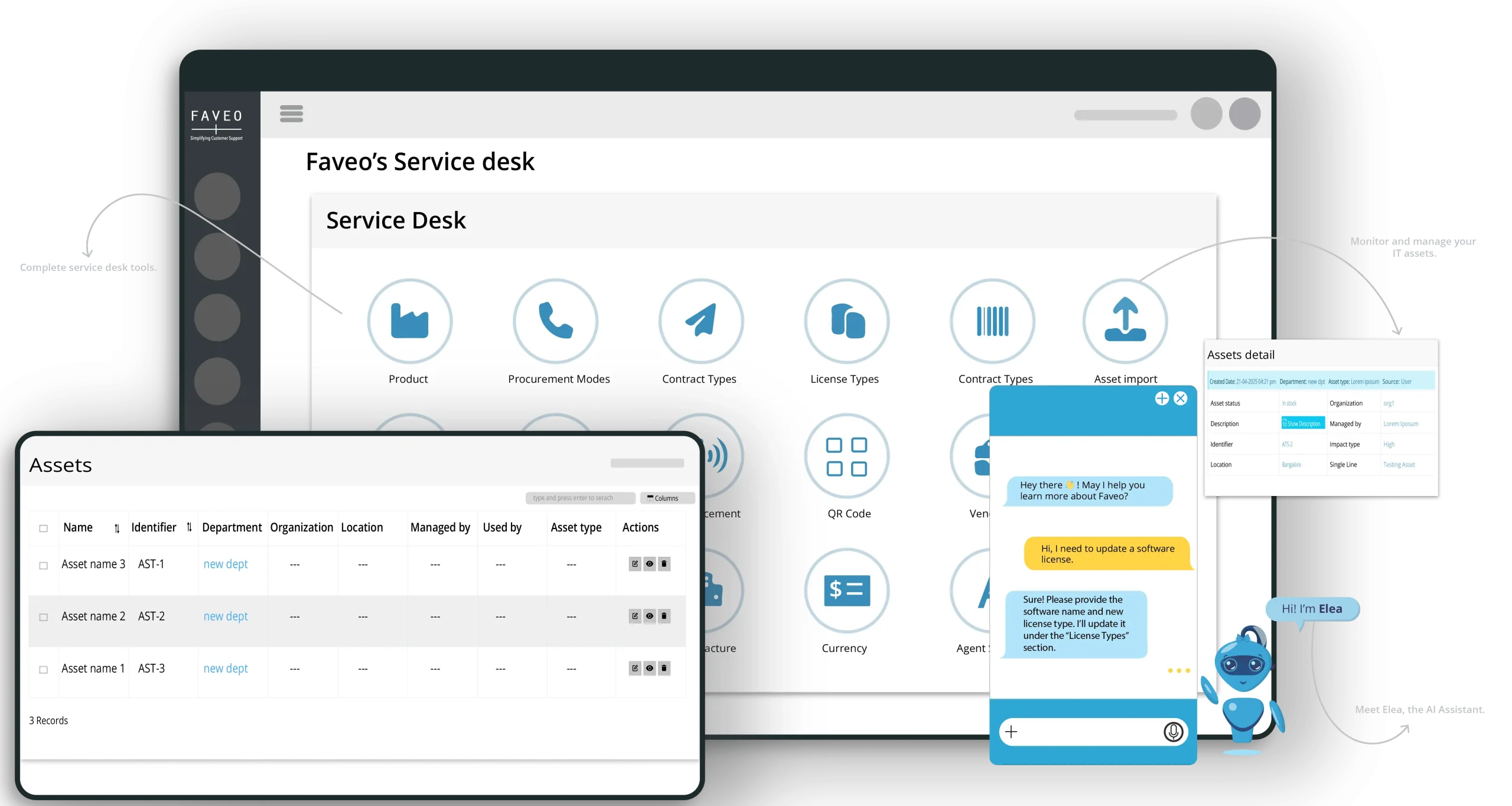Click the 'Asset name 1' cell

(93, 668)
